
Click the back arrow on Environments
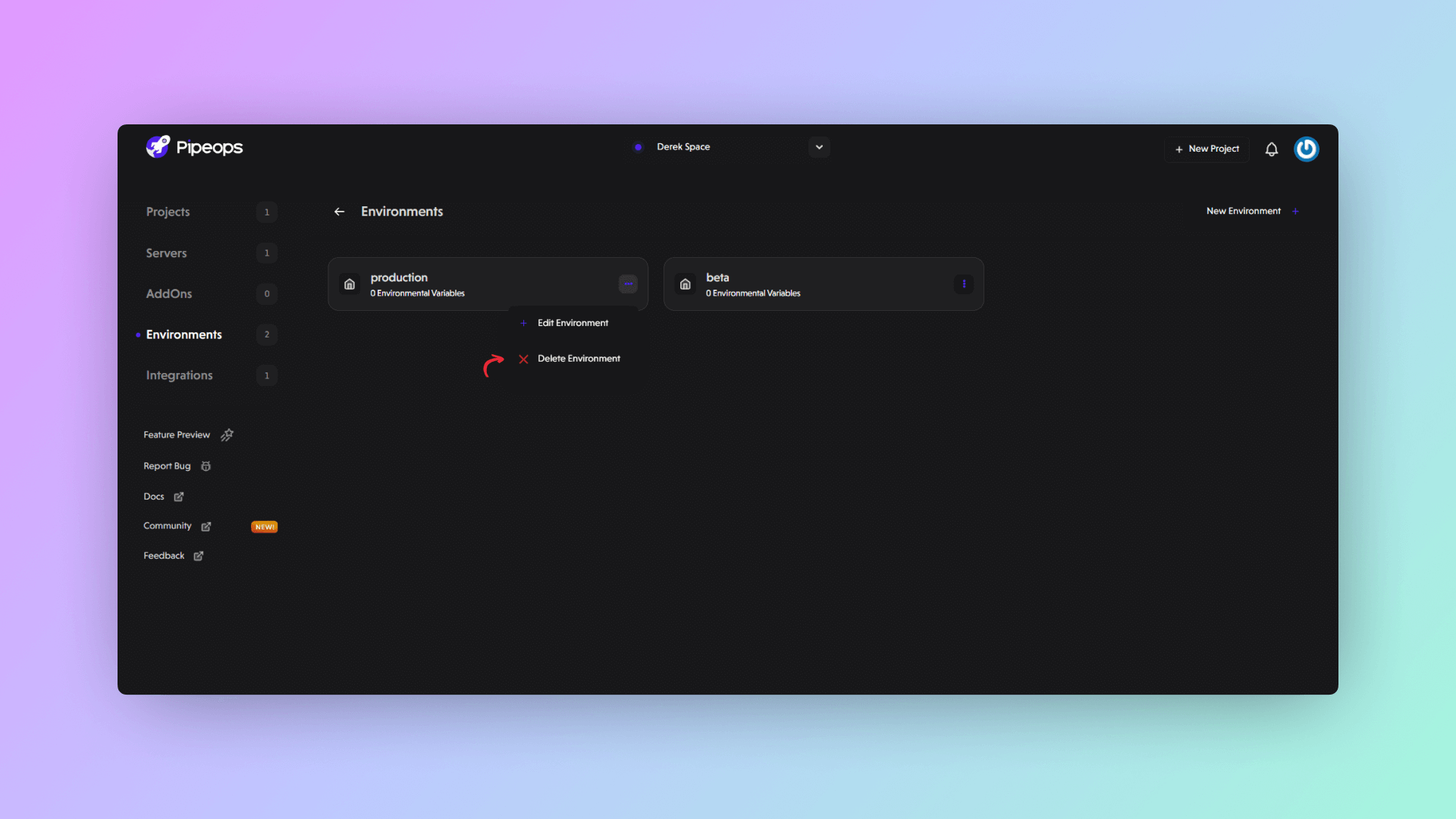(340, 211)
